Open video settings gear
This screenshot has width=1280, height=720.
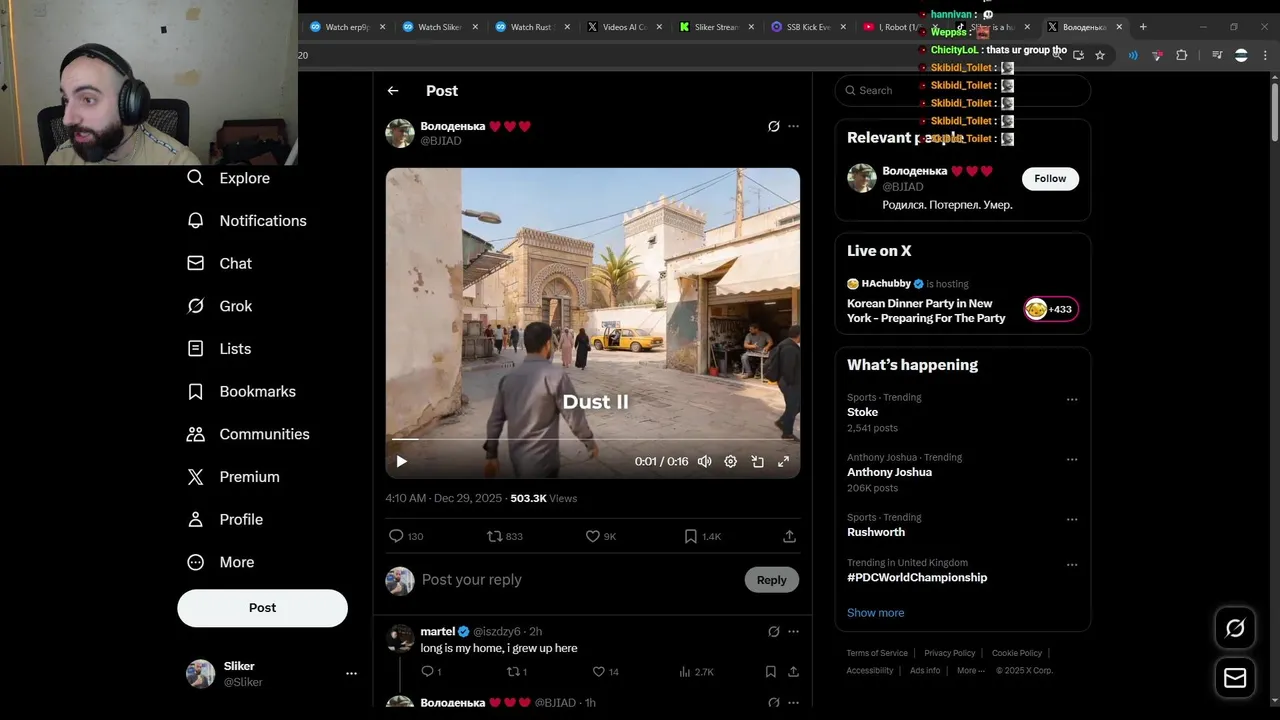pyautogui.click(x=731, y=461)
